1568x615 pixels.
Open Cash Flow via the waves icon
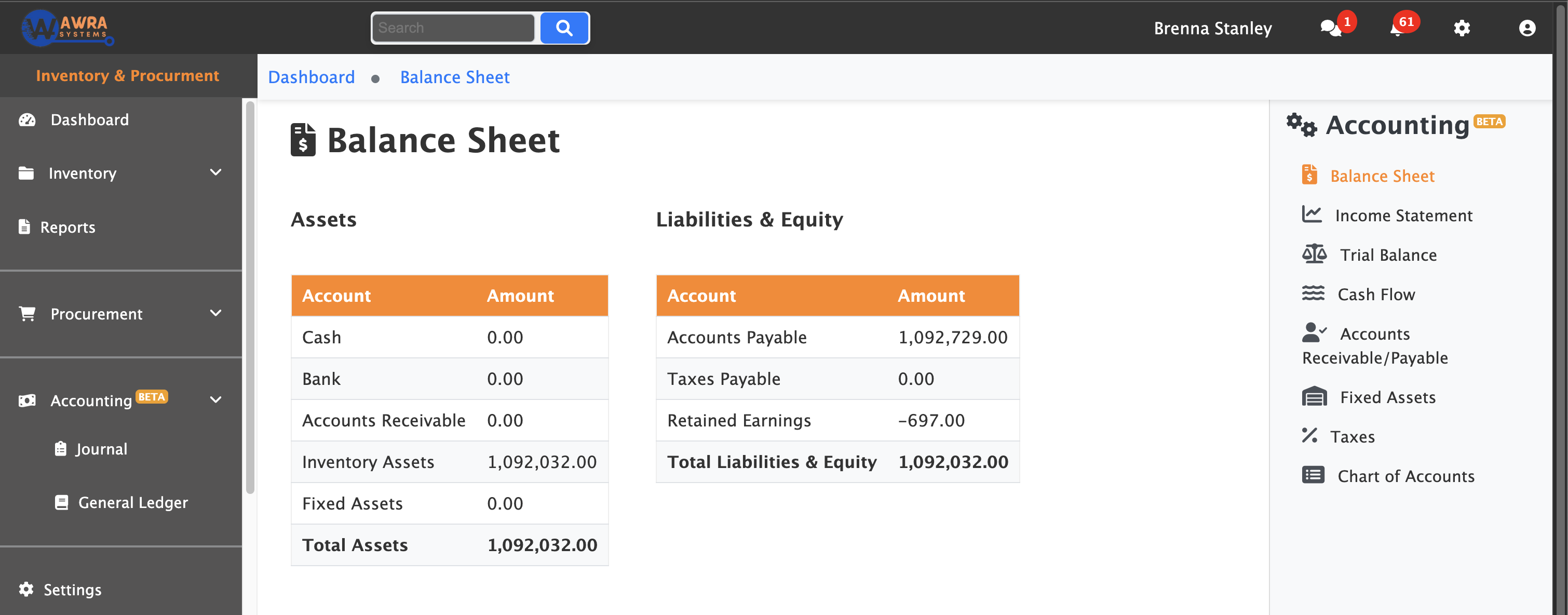coord(1314,293)
